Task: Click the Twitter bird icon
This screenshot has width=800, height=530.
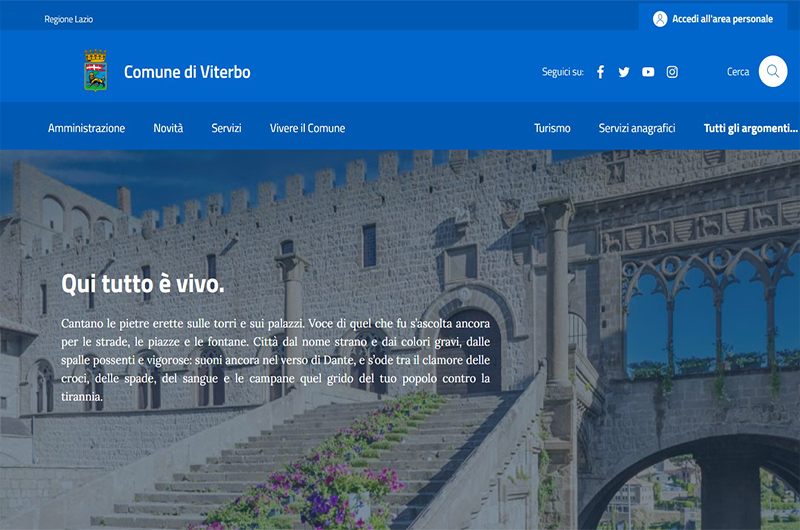Action: click(624, 72)
